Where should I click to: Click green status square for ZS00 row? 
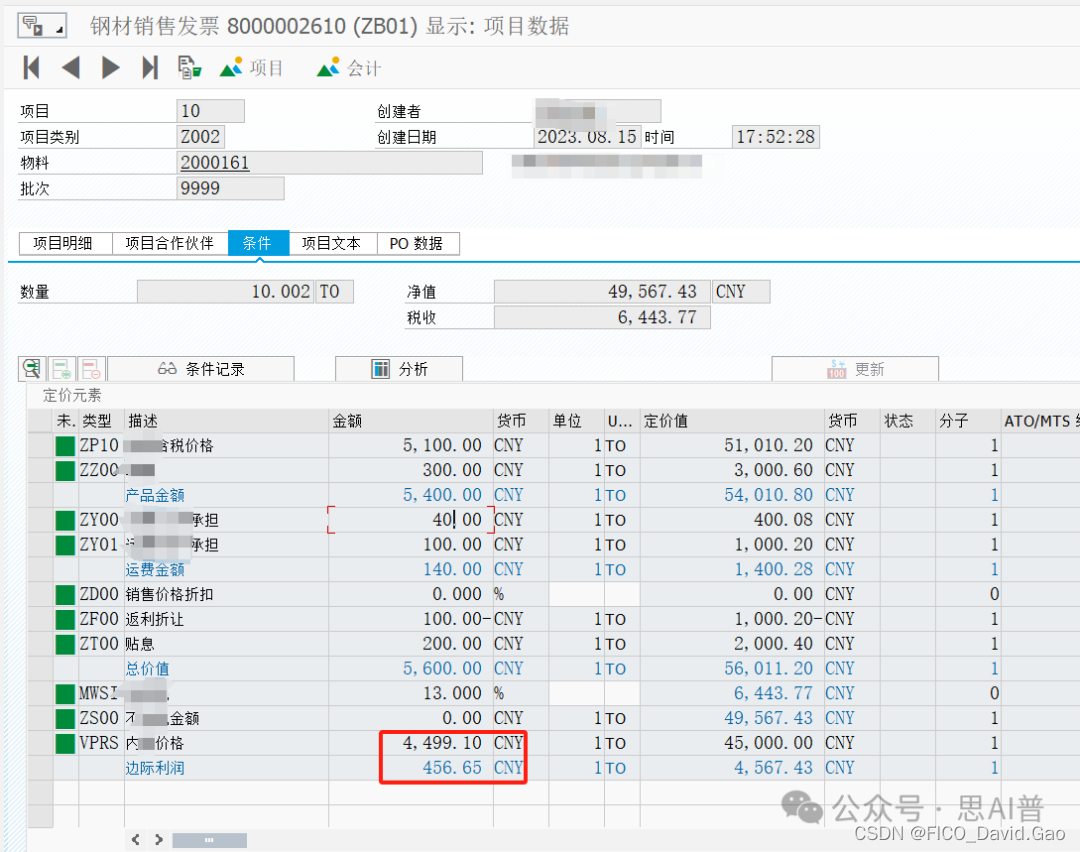point(65,718)
